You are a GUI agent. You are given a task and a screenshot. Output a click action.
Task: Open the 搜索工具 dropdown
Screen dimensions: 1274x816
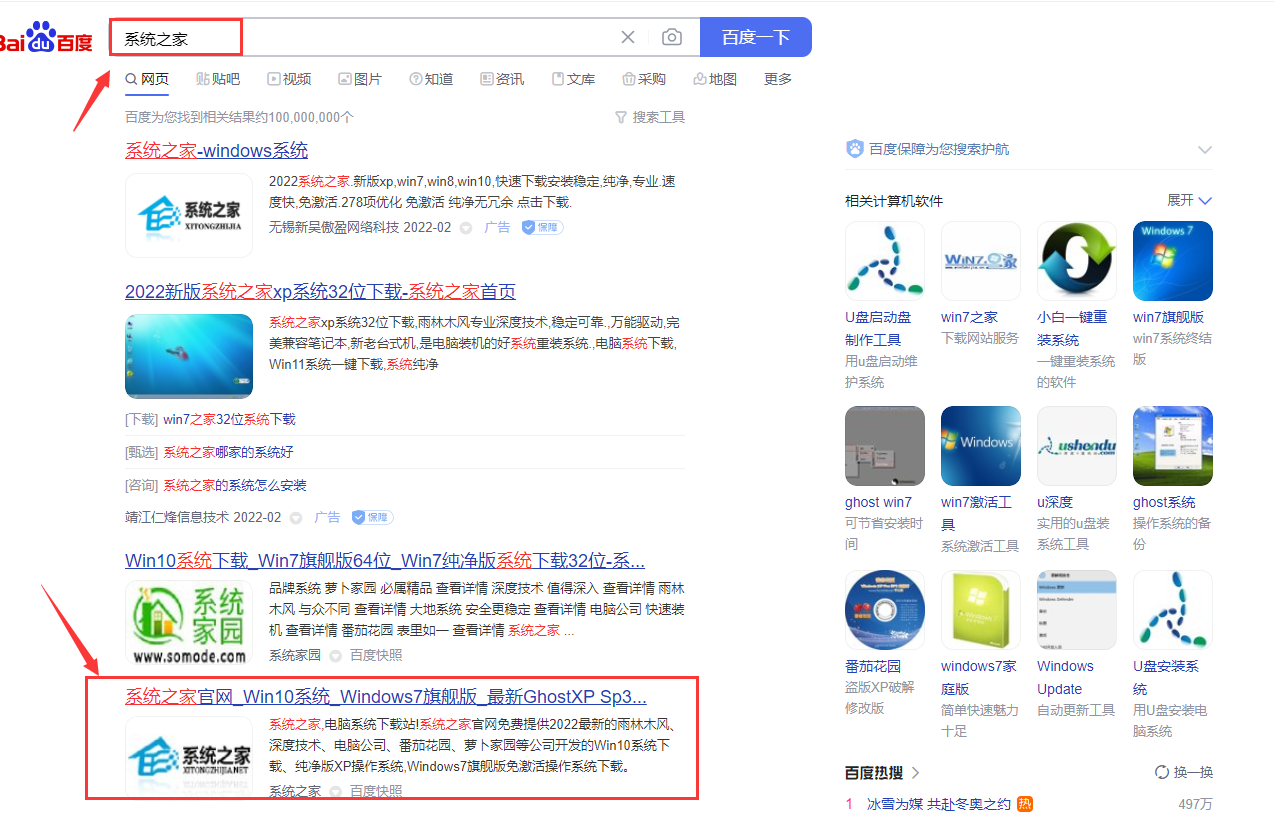tap(650, 117)
